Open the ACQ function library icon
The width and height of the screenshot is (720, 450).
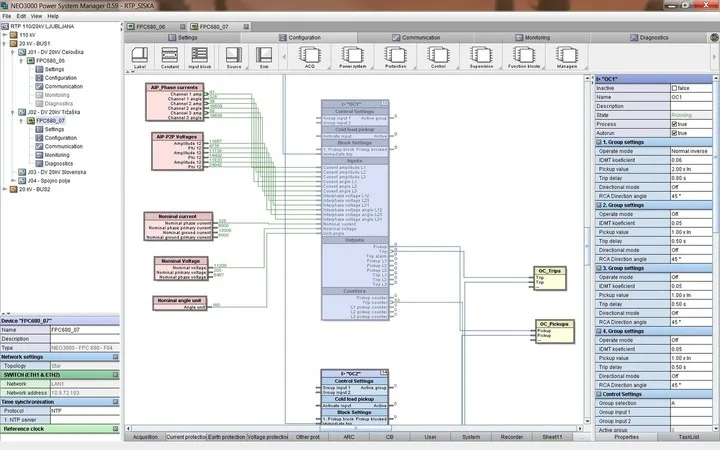click(310, 55)
